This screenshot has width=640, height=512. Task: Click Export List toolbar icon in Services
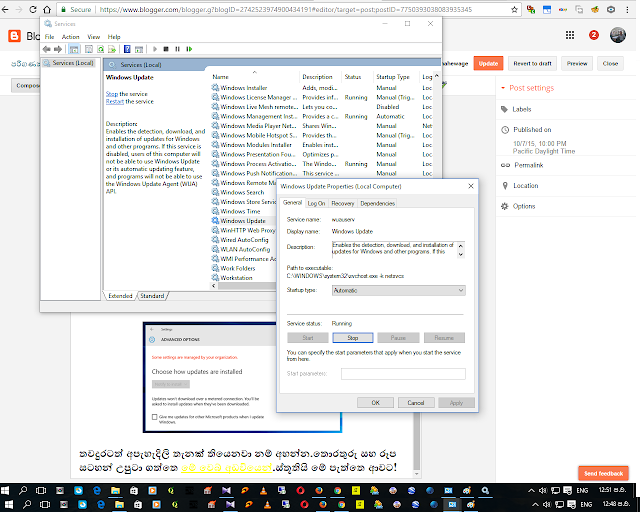112,49
